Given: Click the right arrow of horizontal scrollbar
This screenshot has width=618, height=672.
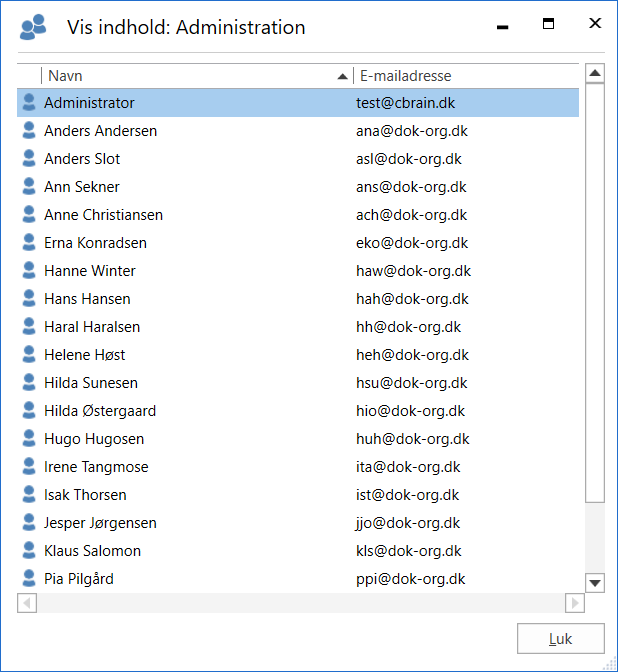Looking at the screenshot, I should [574, 603].
